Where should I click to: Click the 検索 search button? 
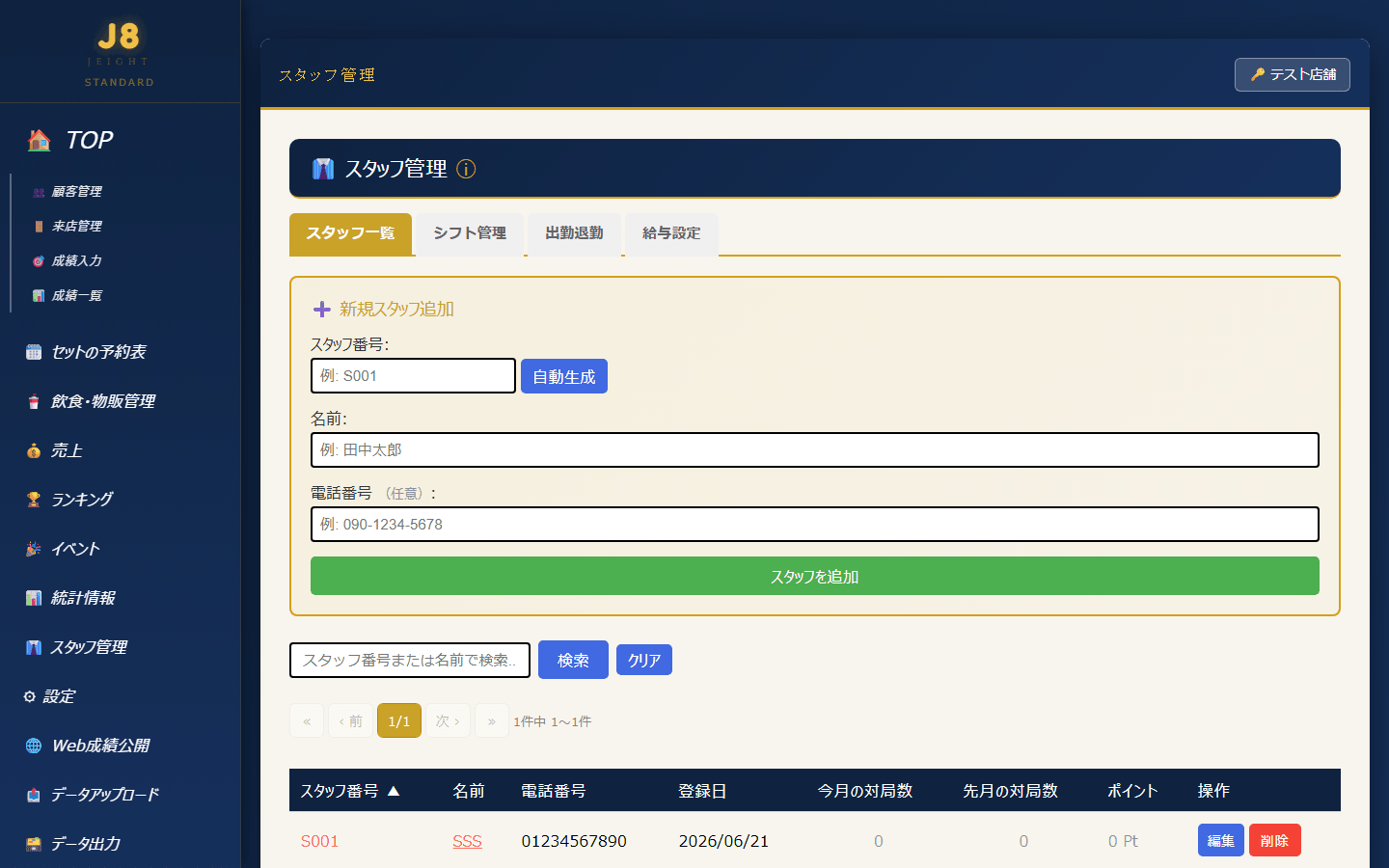click(573, 660)
